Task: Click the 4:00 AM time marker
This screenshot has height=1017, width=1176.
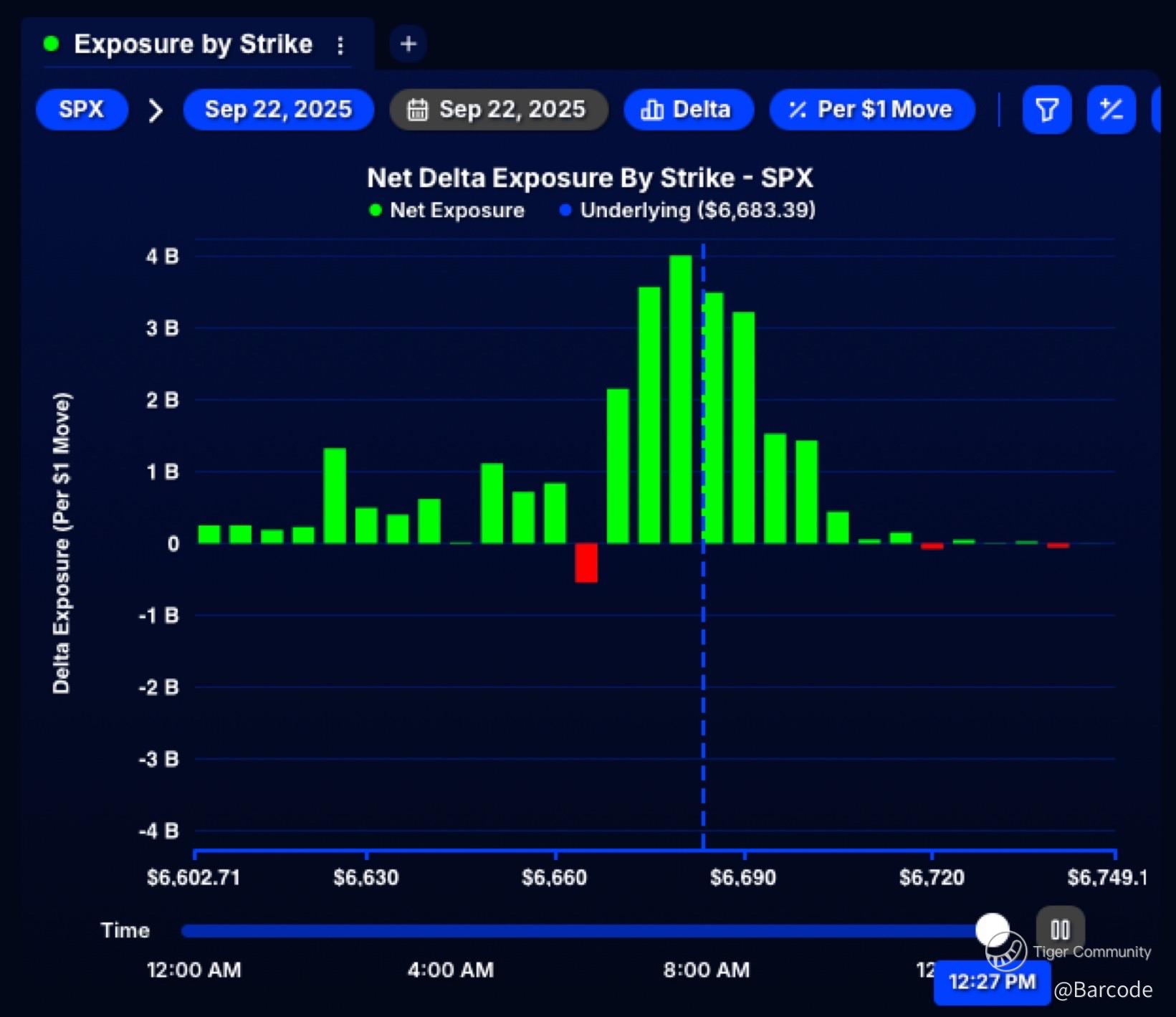Action: (451, 970)
